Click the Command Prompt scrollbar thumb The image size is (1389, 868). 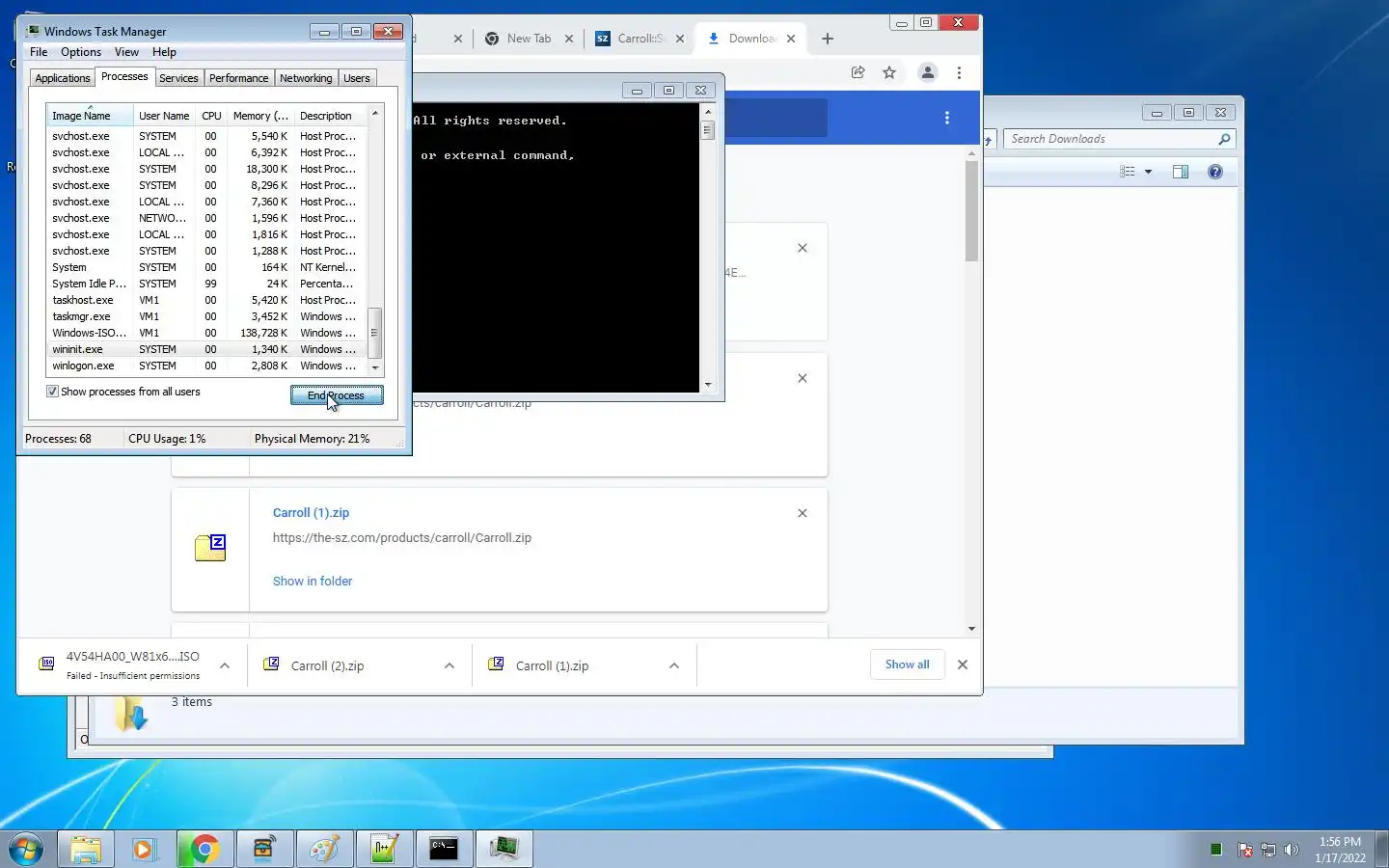708,130
